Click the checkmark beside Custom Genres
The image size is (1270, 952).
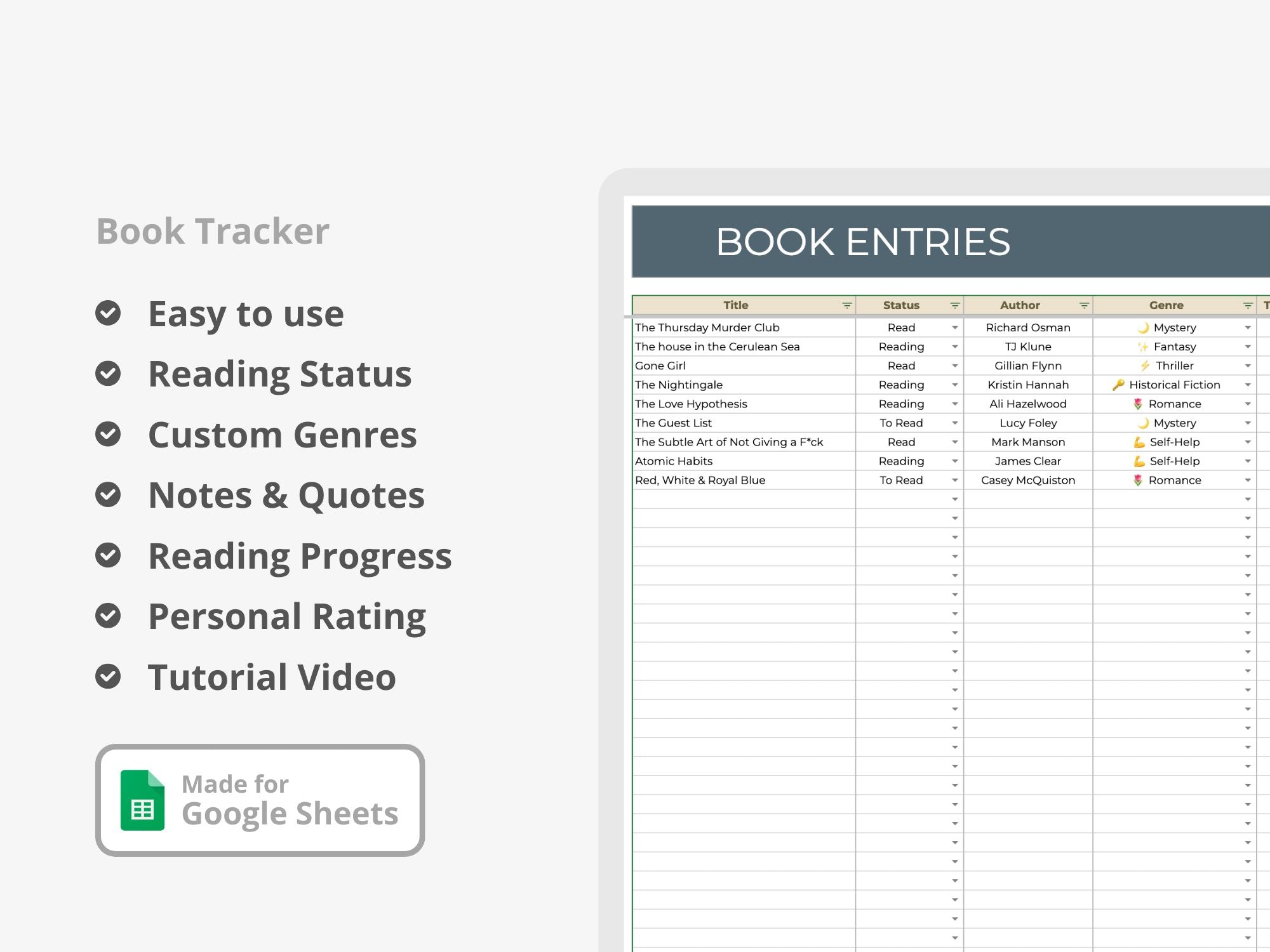coord(108,434)
